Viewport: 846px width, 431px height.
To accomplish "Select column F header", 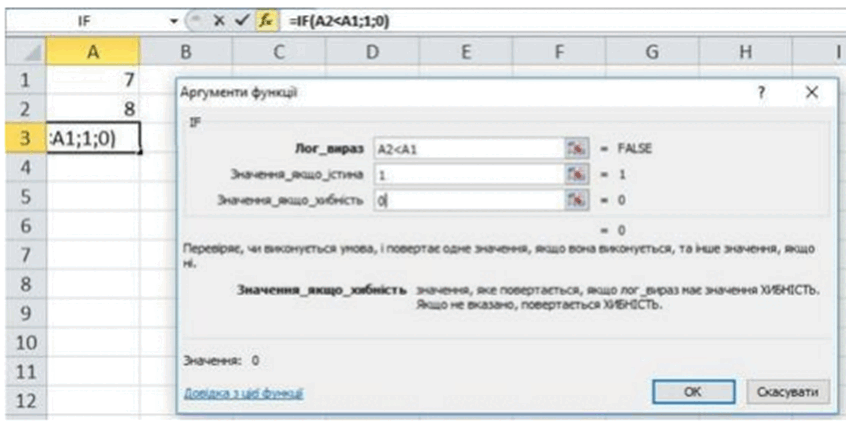I will click(559, 52).
